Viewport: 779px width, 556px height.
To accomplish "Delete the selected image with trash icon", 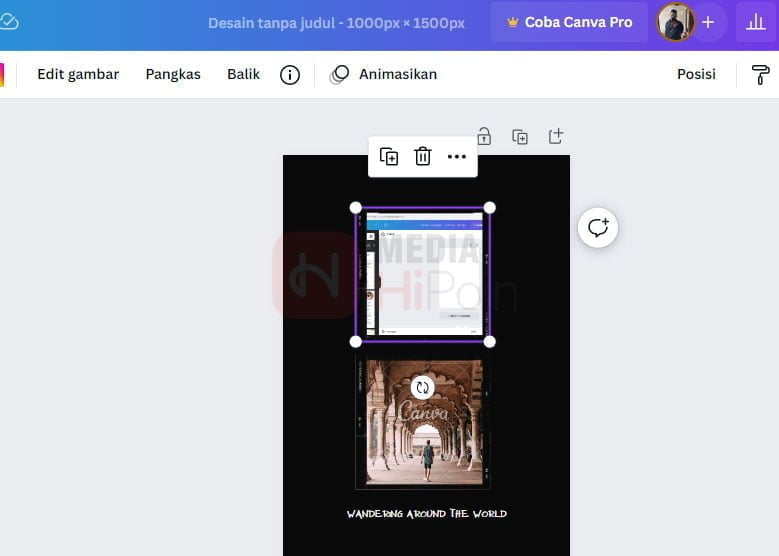I will (x=422, y=157).
